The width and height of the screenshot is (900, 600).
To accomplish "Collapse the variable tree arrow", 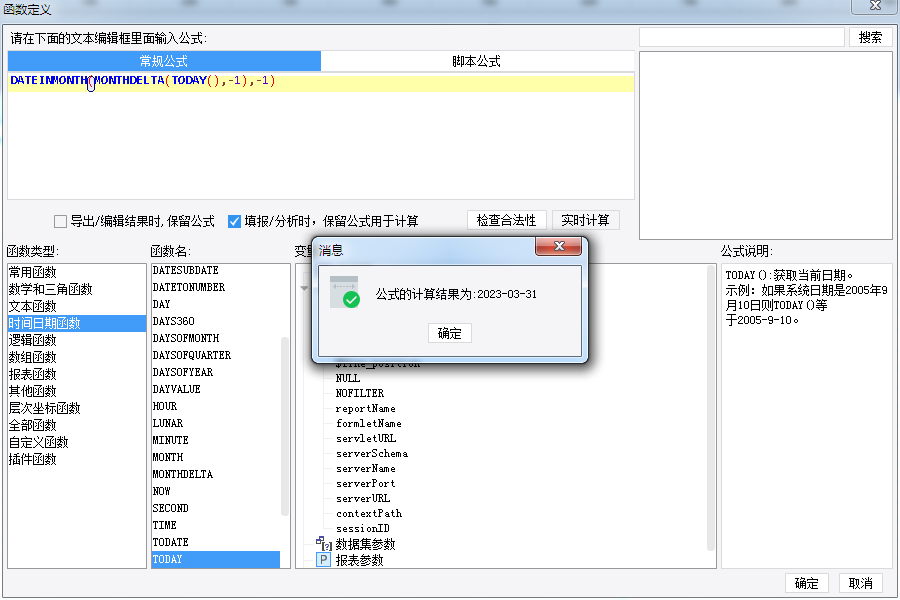I will [304, 288].
